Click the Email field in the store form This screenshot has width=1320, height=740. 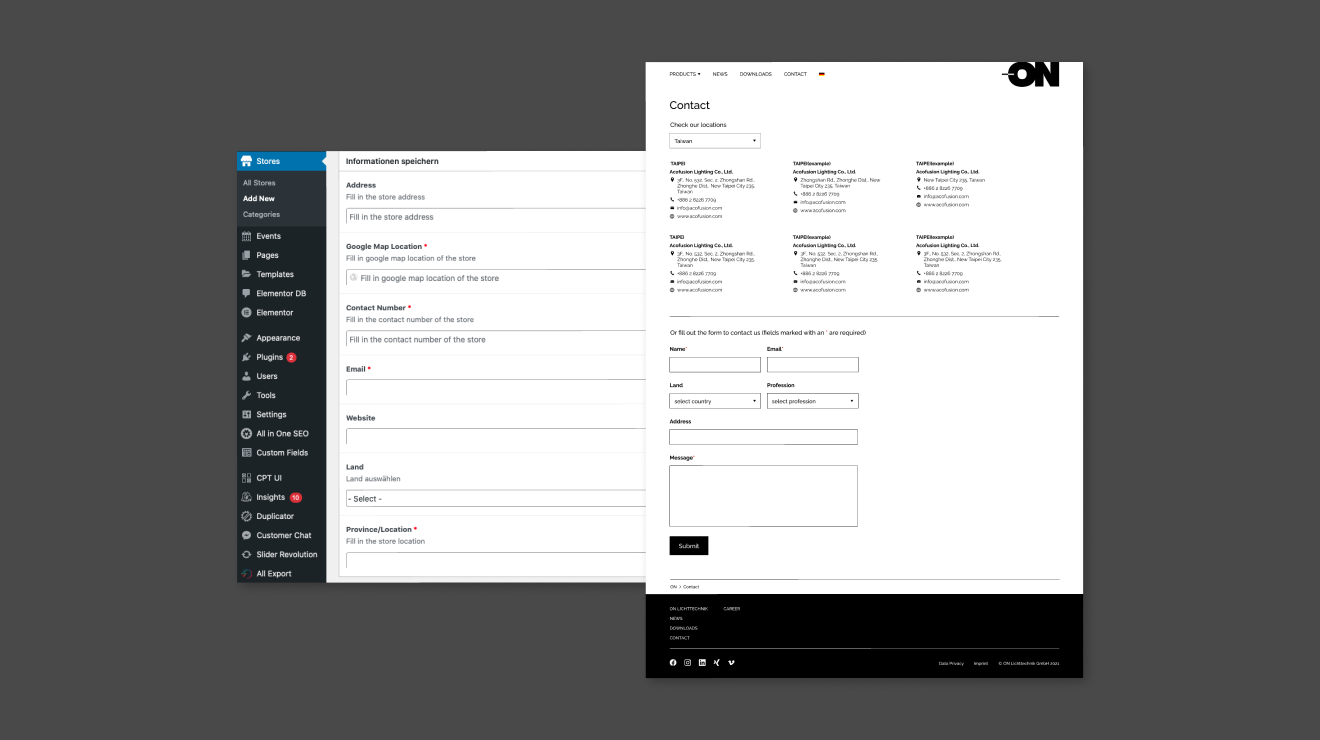496,388
